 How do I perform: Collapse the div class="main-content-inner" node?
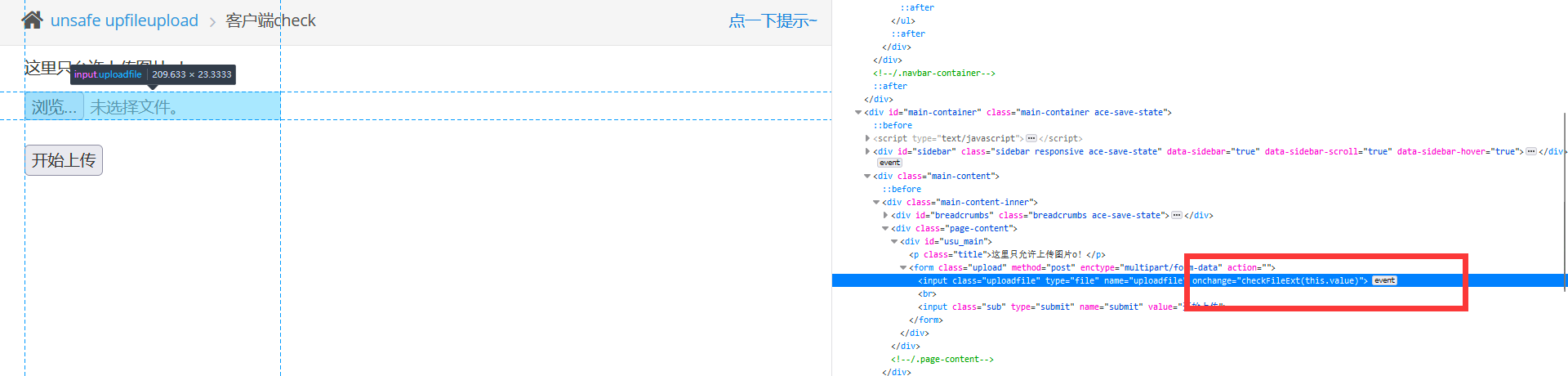876,203
